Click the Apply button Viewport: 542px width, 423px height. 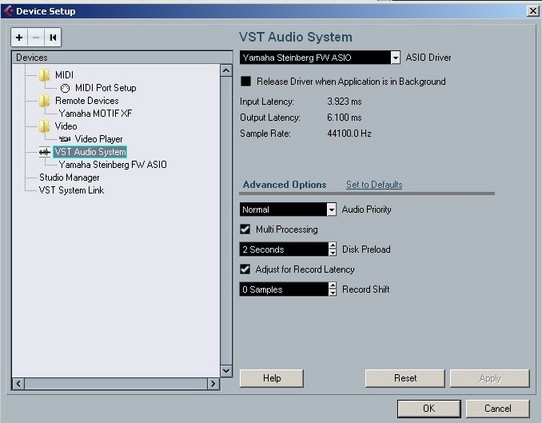click(490, 378)
